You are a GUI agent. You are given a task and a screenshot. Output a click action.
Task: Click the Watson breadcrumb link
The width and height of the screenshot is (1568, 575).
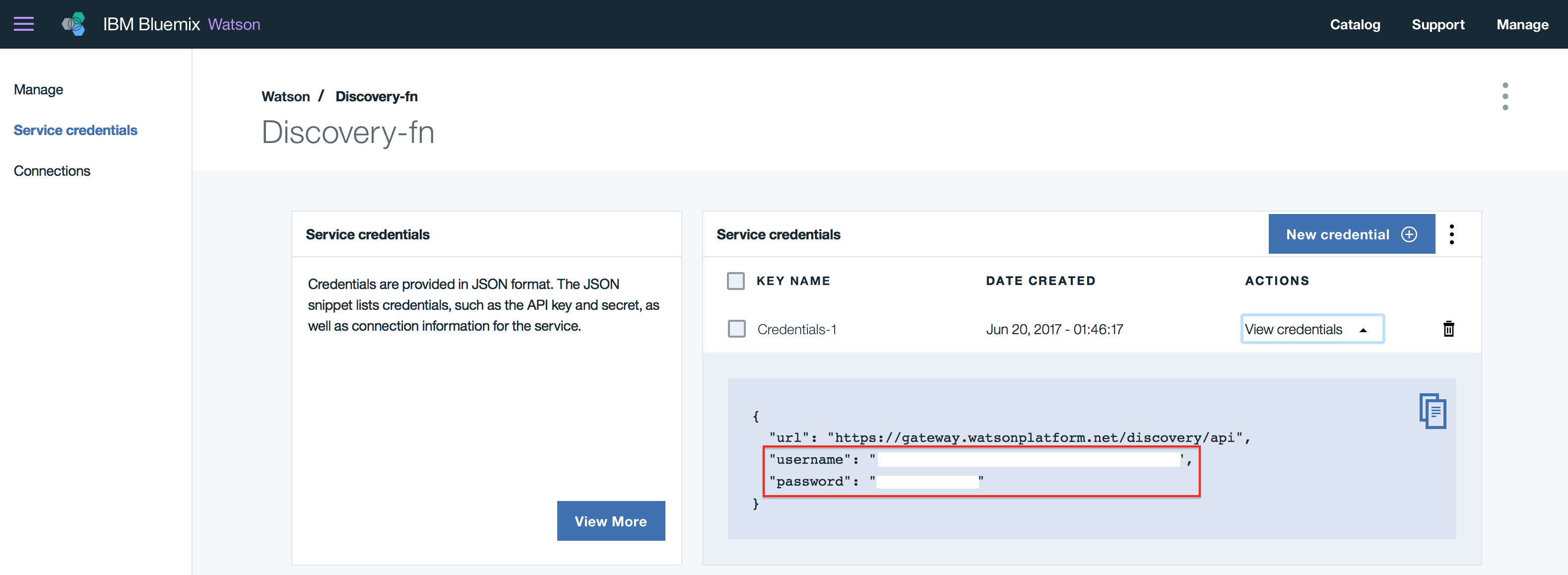[x=285, y=96]
